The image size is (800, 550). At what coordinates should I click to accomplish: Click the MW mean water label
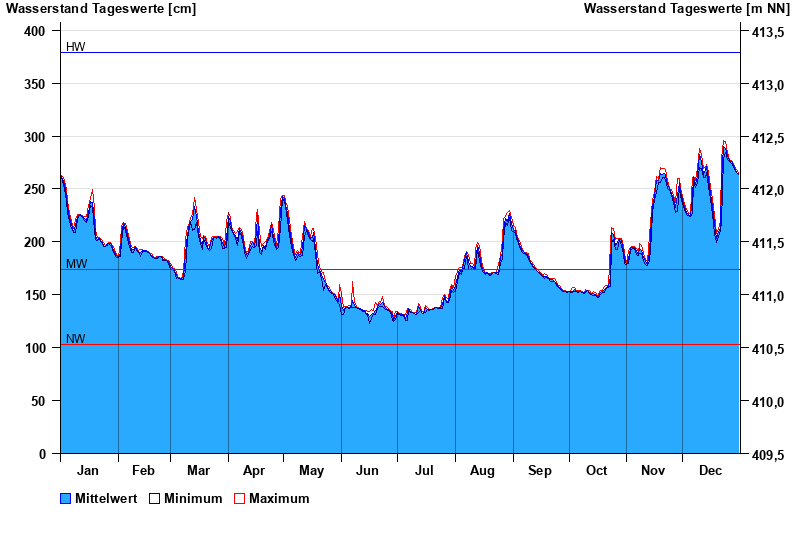pyautogui.click(x=76, y=264)
